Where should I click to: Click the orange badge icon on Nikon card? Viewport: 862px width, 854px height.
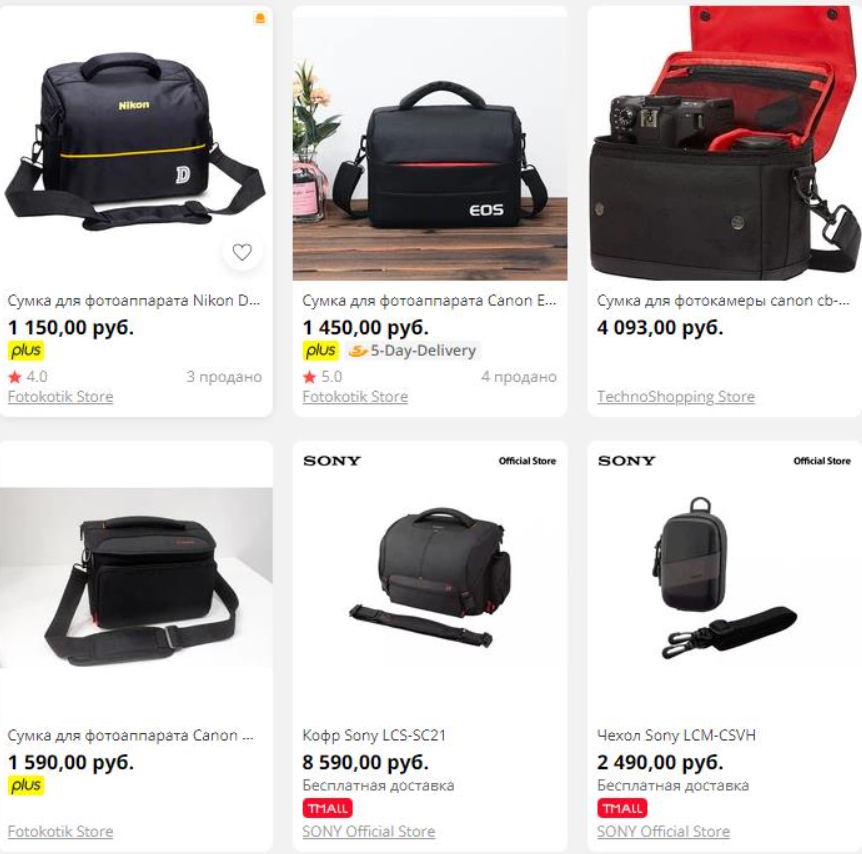pyautogui.click(x=260, y=18)
